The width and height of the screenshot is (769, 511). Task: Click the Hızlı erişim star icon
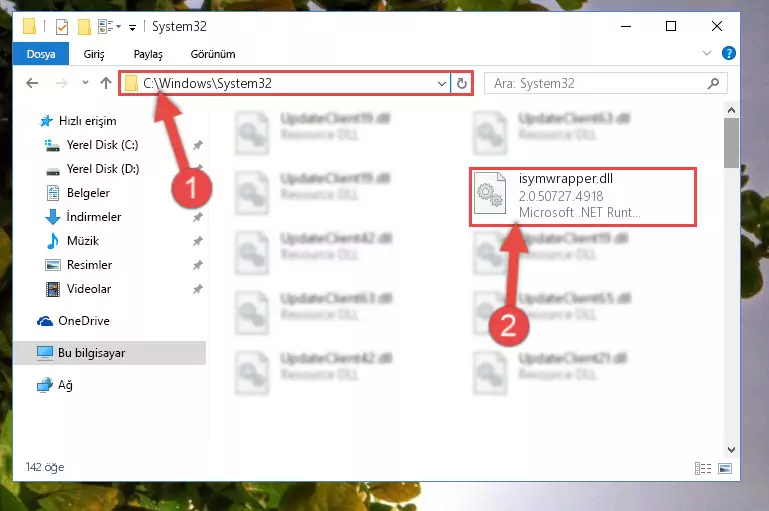click(x=46, y=121)
